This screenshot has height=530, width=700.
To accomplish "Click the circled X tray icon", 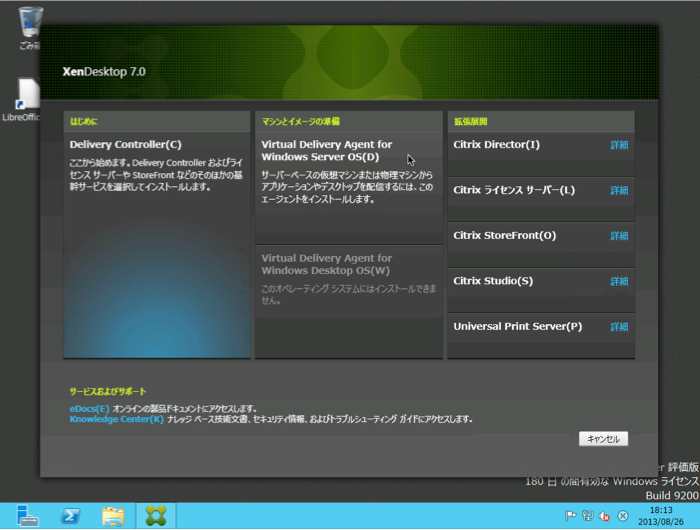I will pos(622,516).
